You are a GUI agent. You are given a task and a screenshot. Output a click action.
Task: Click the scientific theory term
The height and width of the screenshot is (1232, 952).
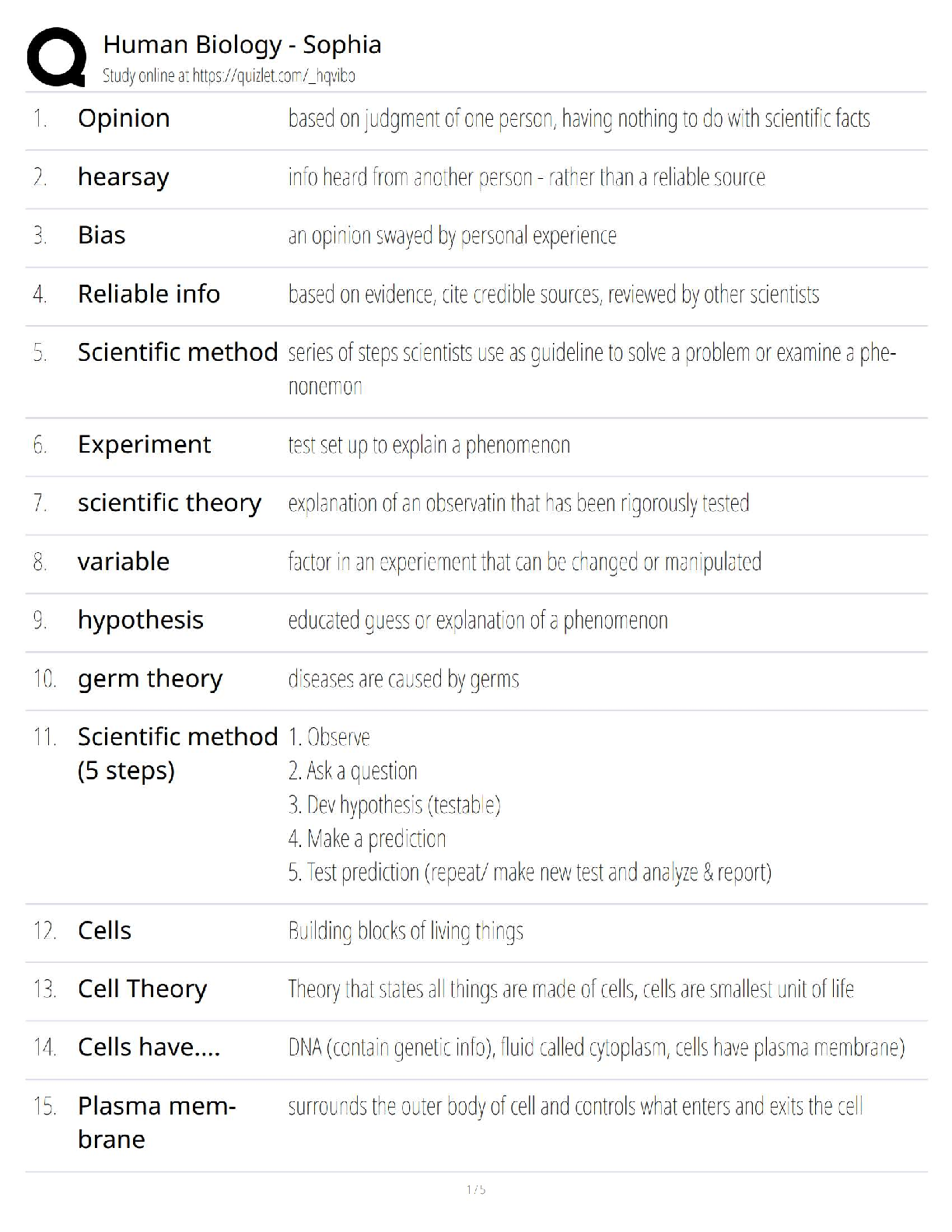click(x=169, y=503)
